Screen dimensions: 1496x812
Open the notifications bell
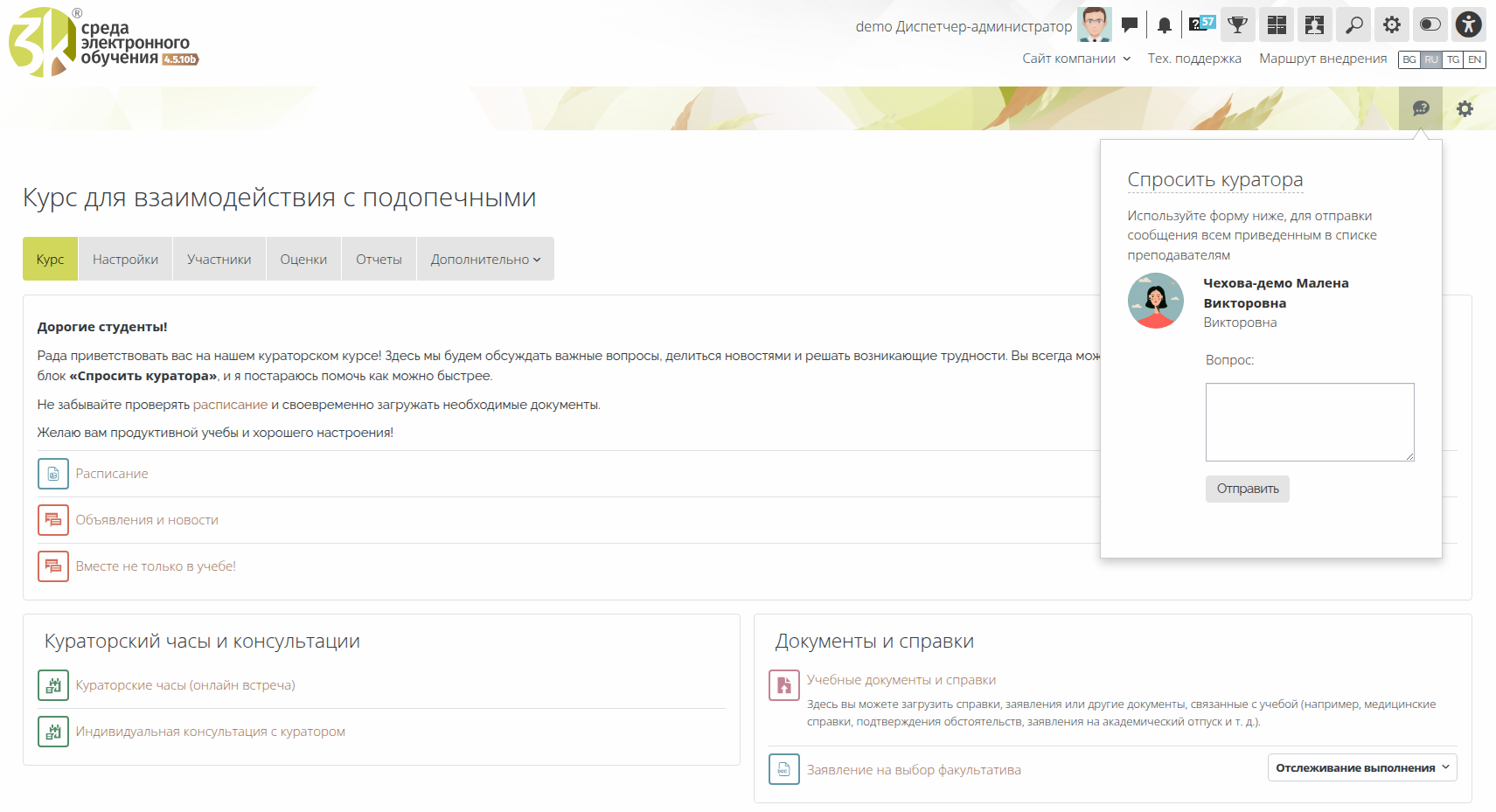point(1165,25)
